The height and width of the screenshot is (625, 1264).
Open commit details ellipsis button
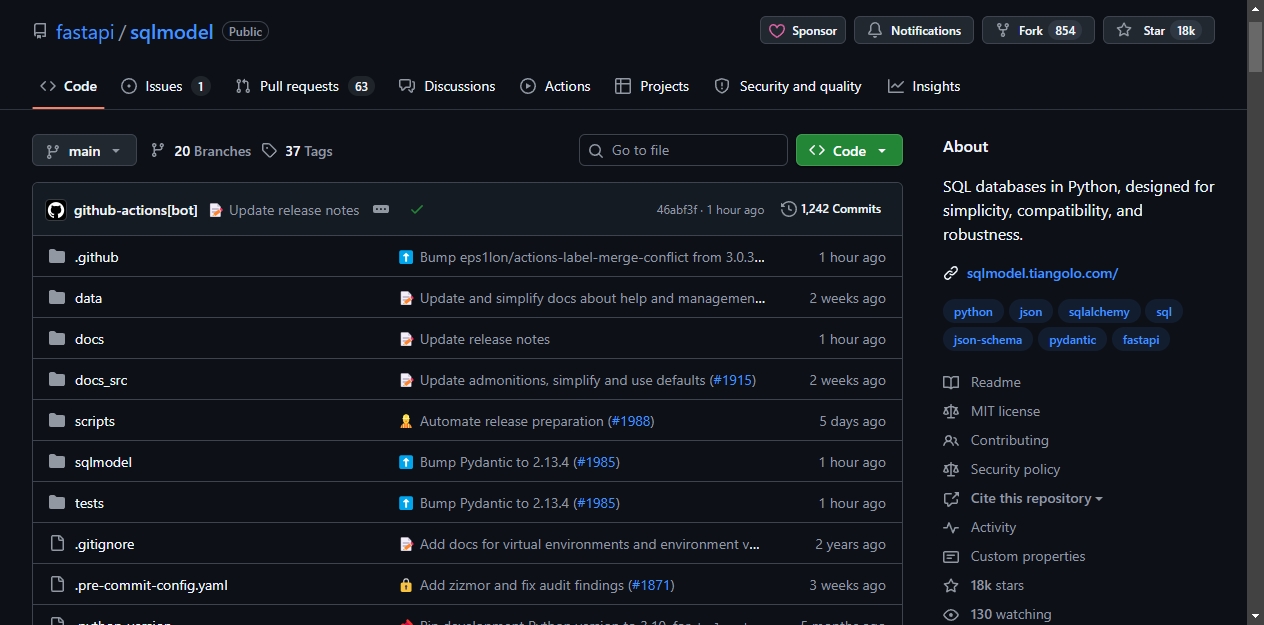(x=381, y=210)
